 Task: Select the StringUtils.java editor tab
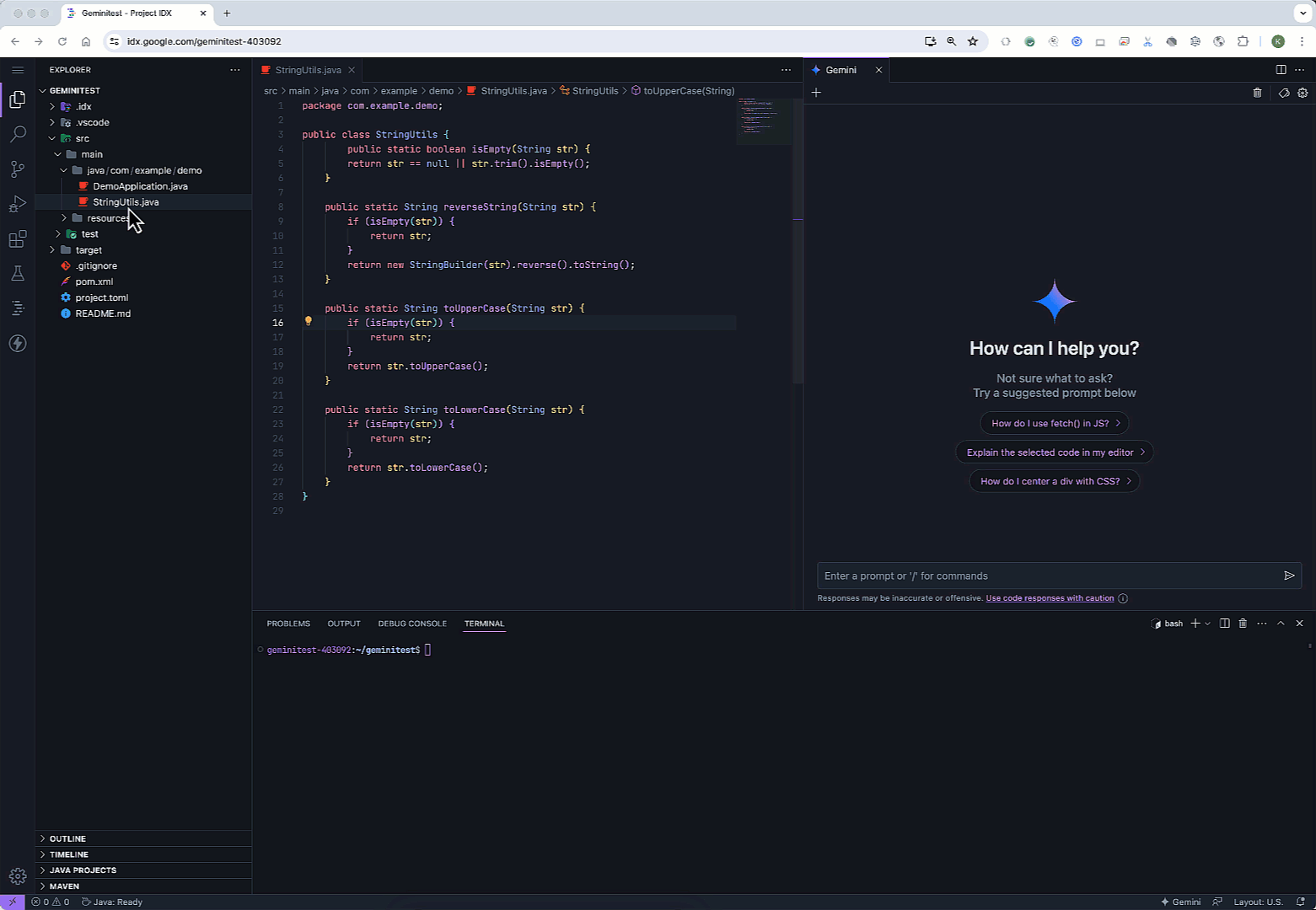point(308,70)
